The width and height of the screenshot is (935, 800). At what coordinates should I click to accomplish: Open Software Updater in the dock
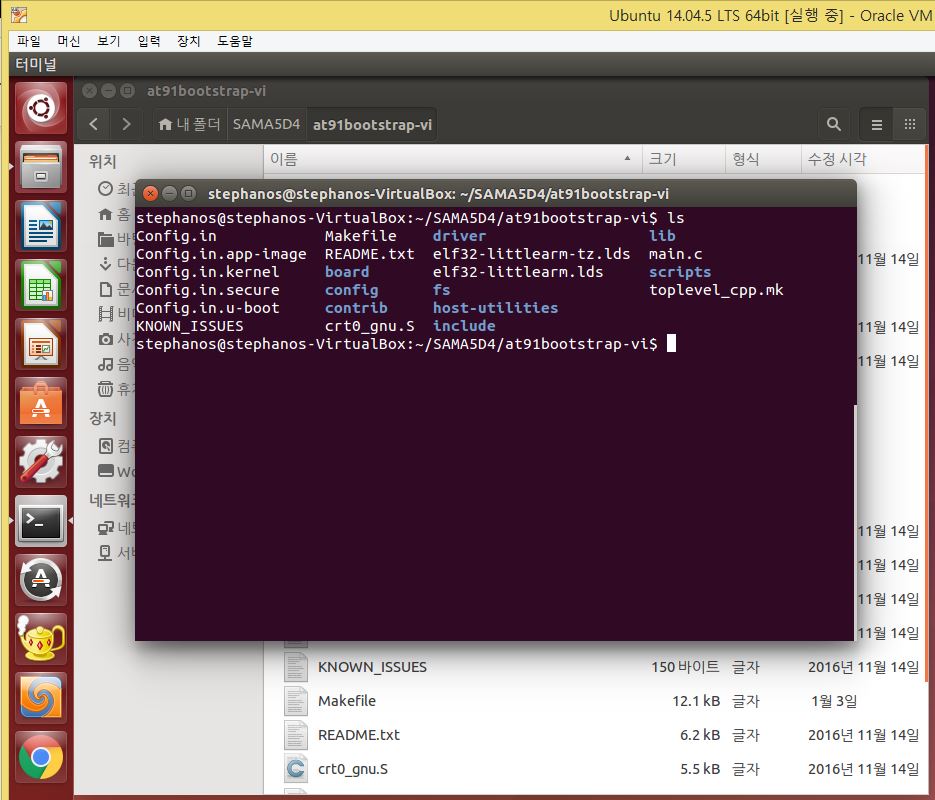coord(41,579)
